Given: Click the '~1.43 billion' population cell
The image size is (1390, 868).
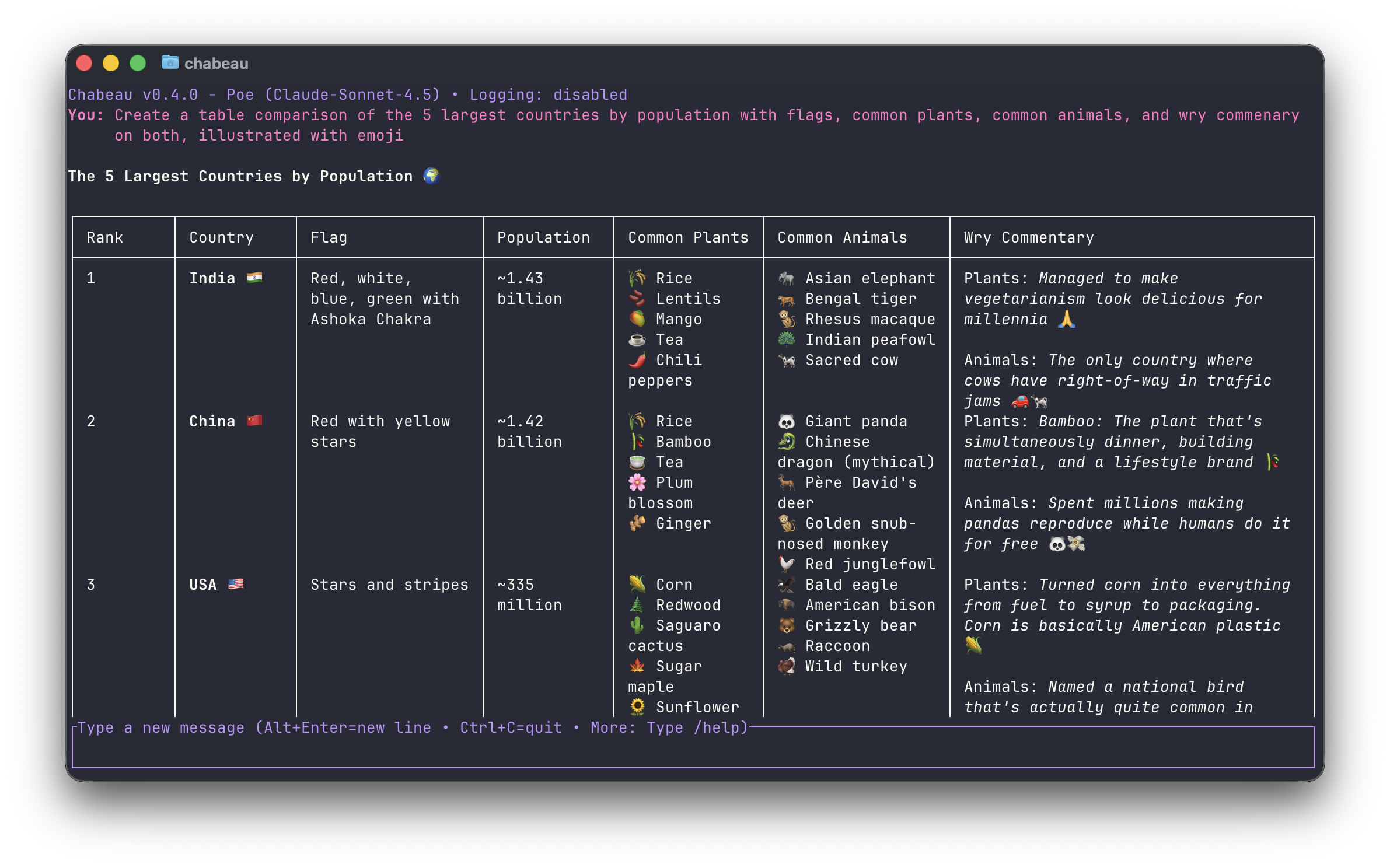Looking at the screenshot, I should [x=529, y=289].
